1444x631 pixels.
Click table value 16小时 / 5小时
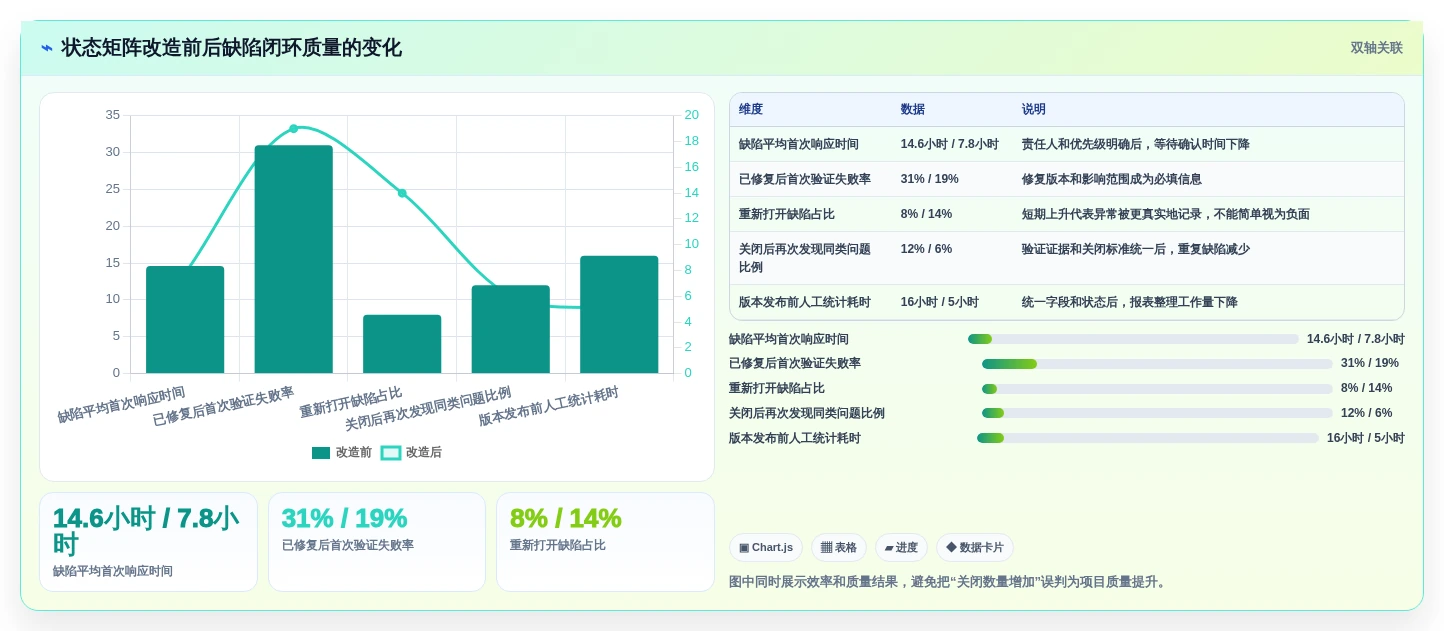pyautogui.click(x=940, y=303)
